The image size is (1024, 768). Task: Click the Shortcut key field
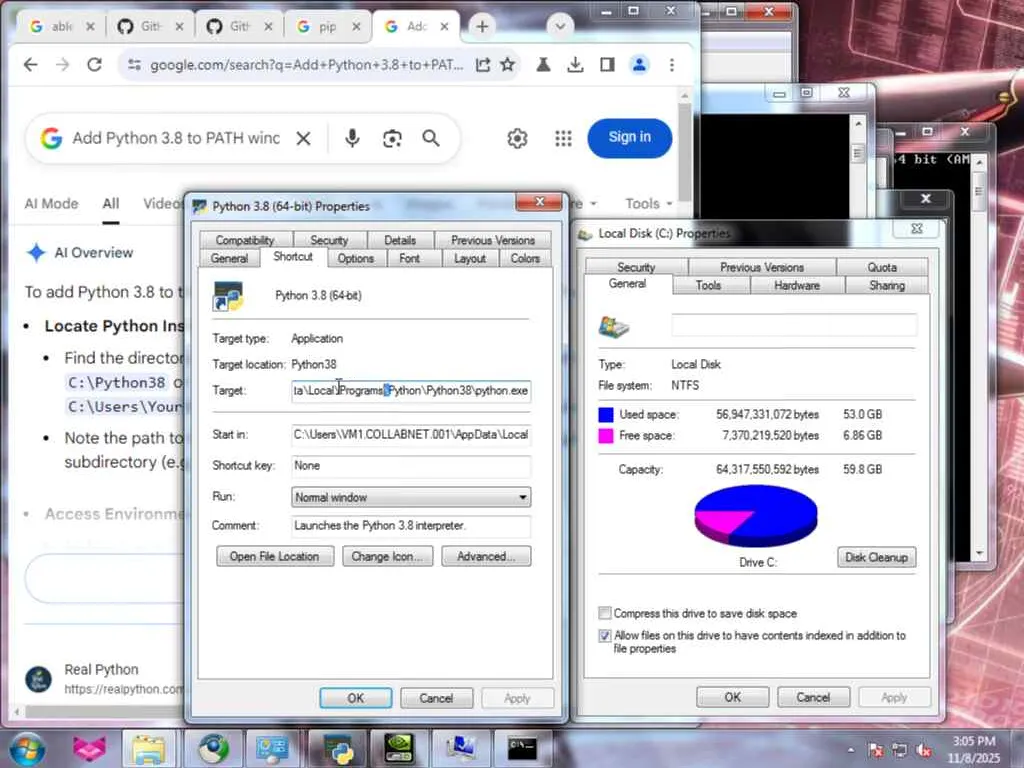411,466
